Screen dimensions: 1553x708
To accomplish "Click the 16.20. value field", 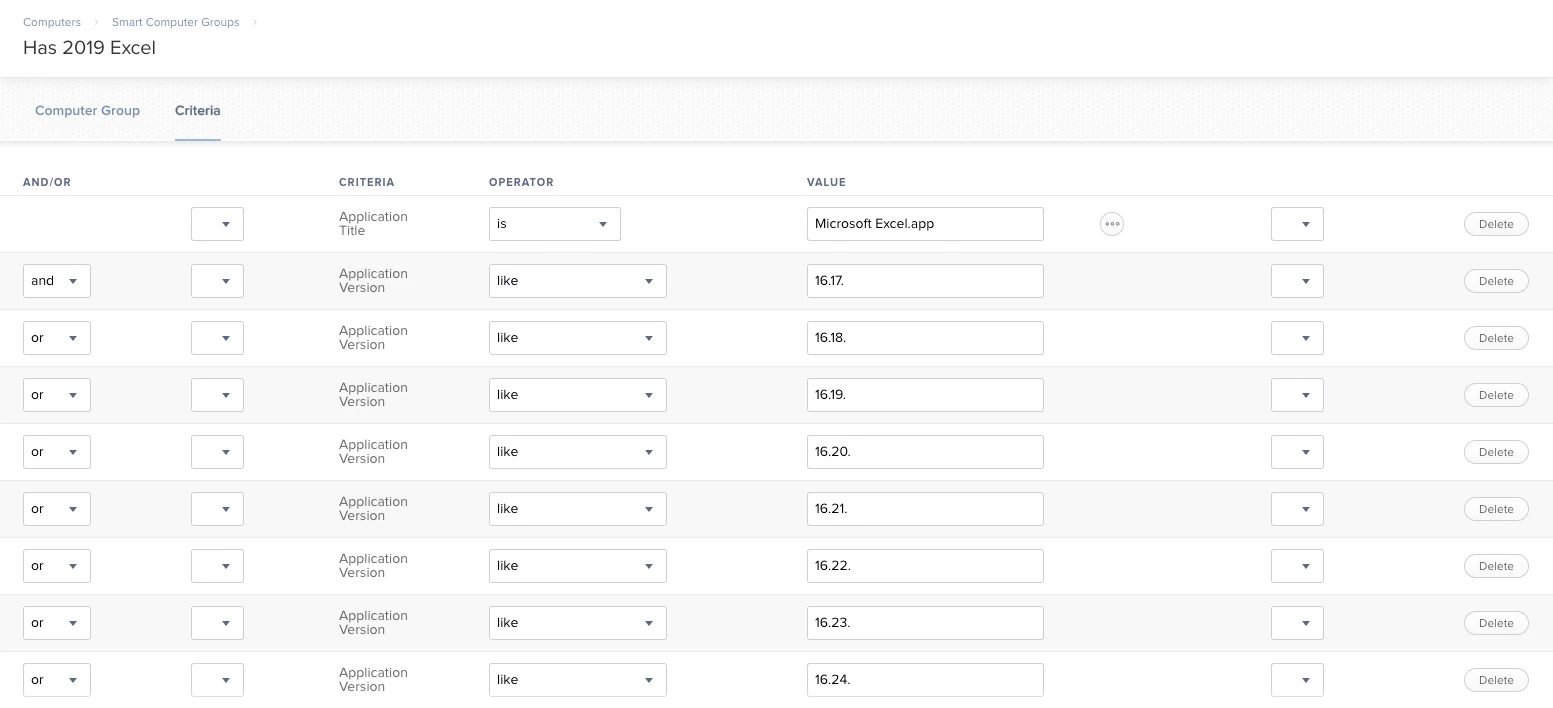I will (x=925, y=452).
